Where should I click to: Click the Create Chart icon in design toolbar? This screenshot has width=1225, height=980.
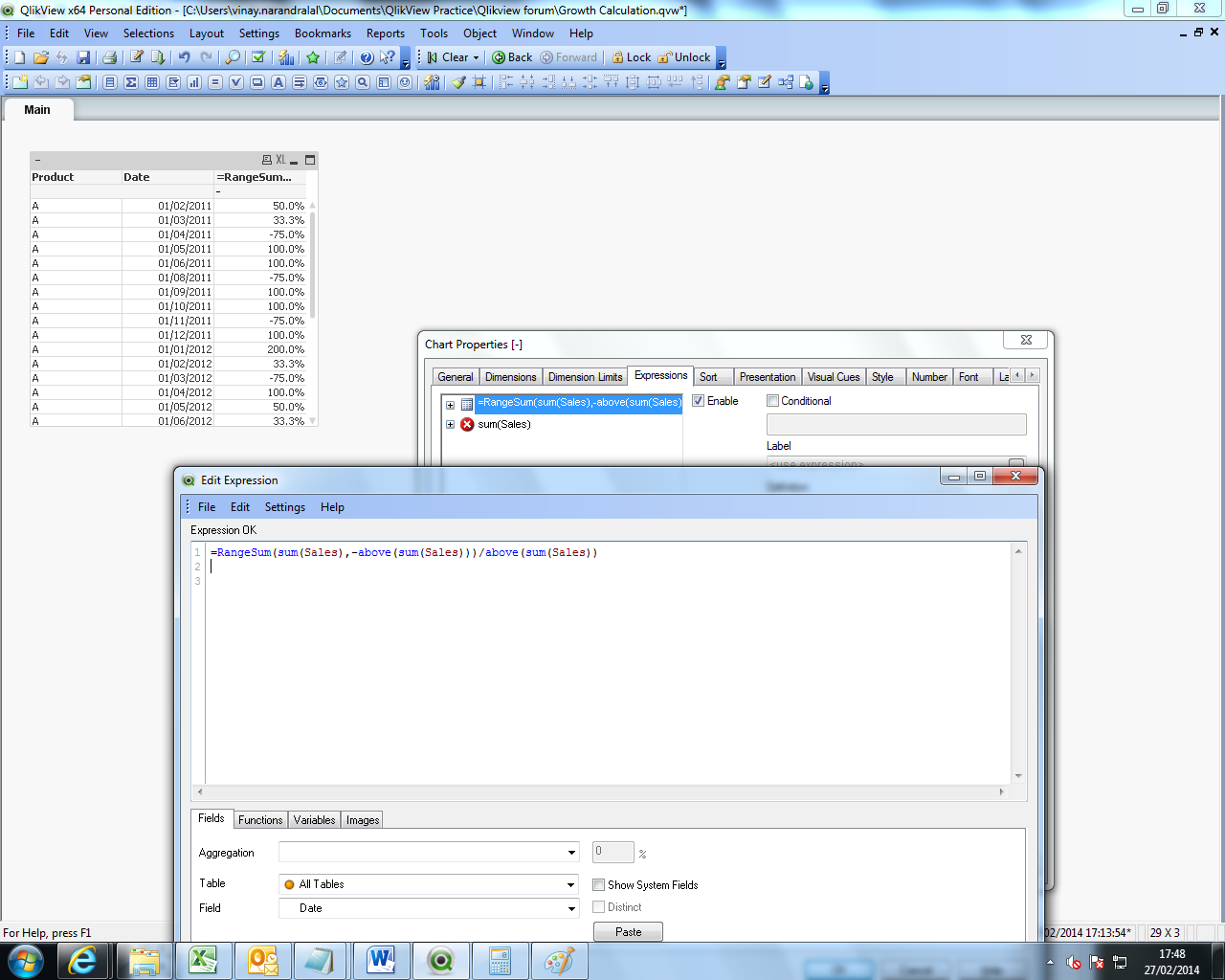pos(194,82)
